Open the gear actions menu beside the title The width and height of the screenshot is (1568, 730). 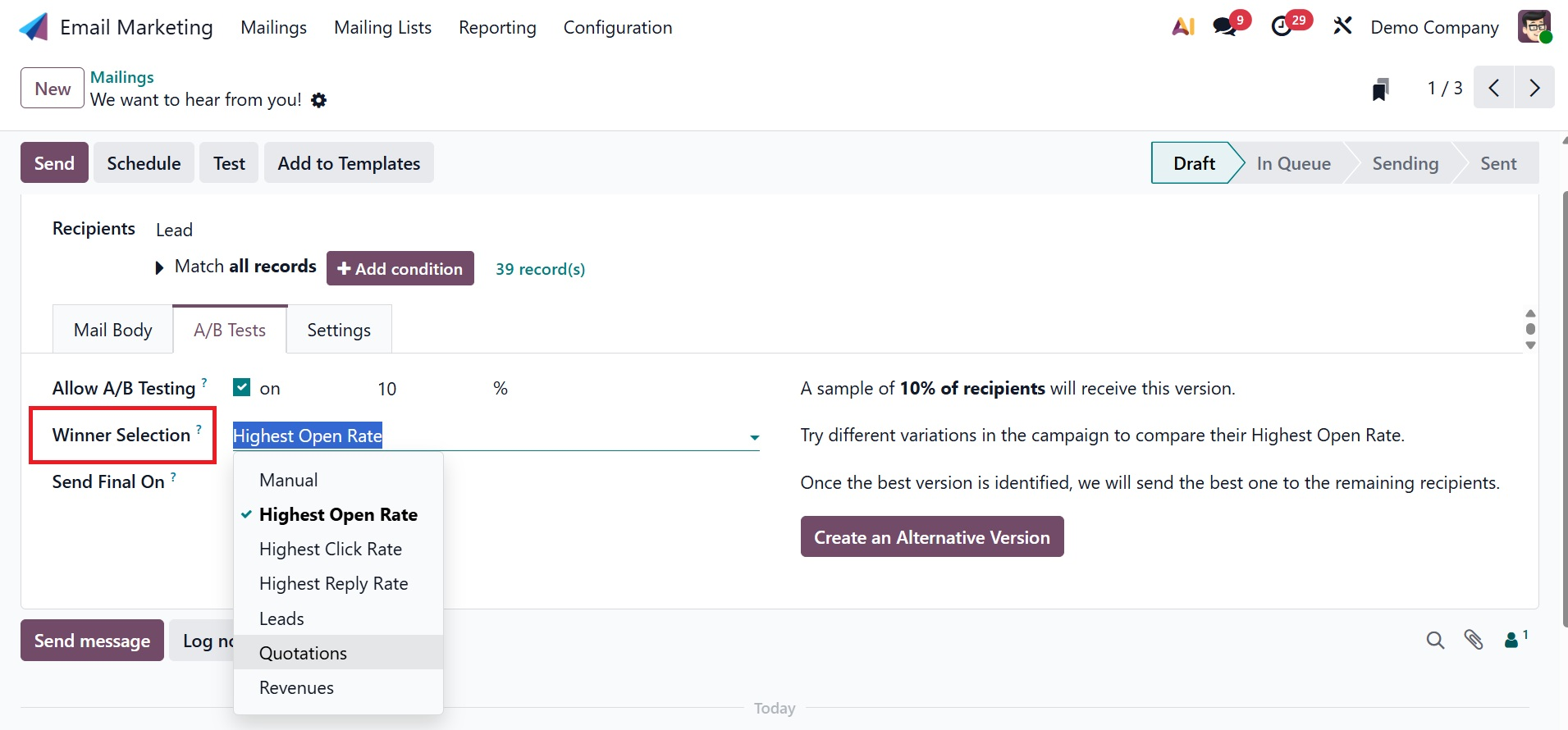319,100
